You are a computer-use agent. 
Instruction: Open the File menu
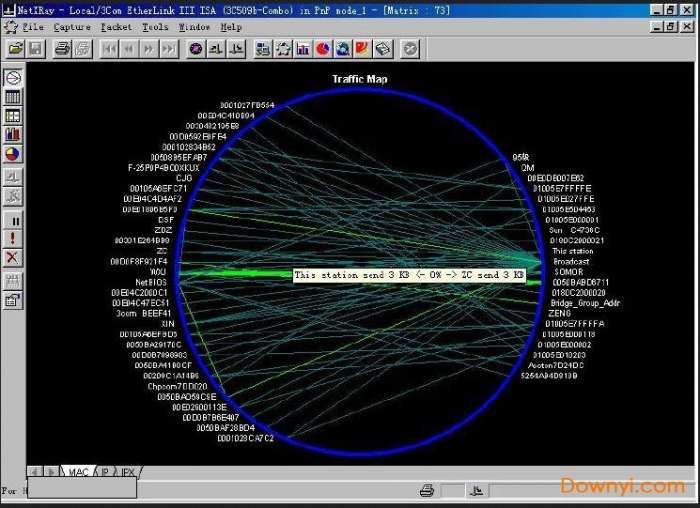coord(32,27)
